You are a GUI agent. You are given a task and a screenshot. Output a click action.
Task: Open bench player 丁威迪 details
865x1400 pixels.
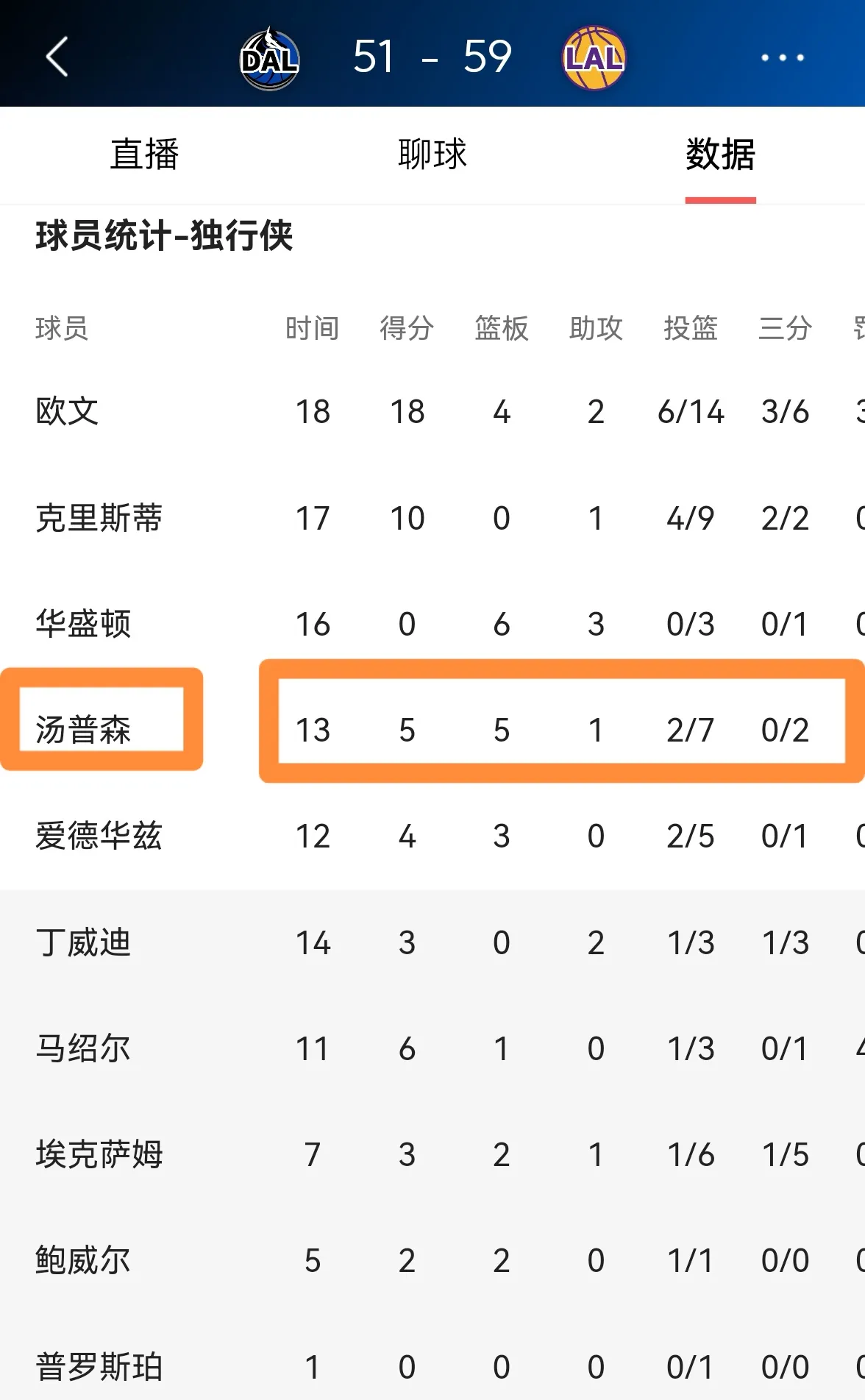point(83,942)
